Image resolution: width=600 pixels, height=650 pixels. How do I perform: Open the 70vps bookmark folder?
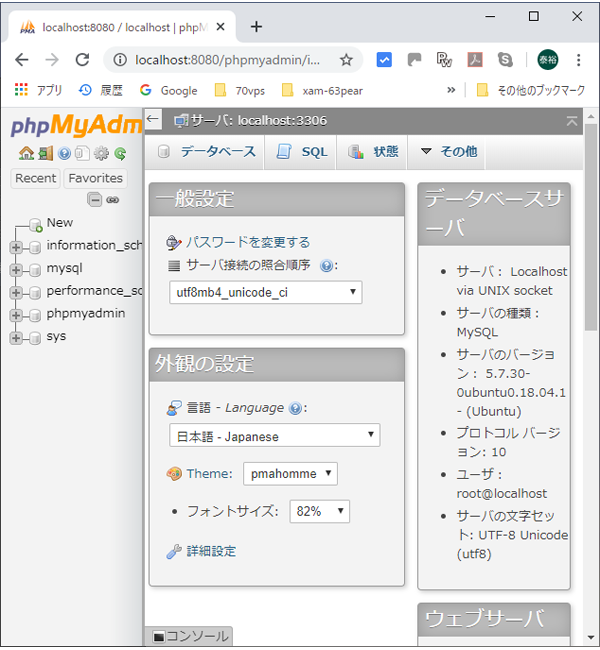(x=239, y=90)
